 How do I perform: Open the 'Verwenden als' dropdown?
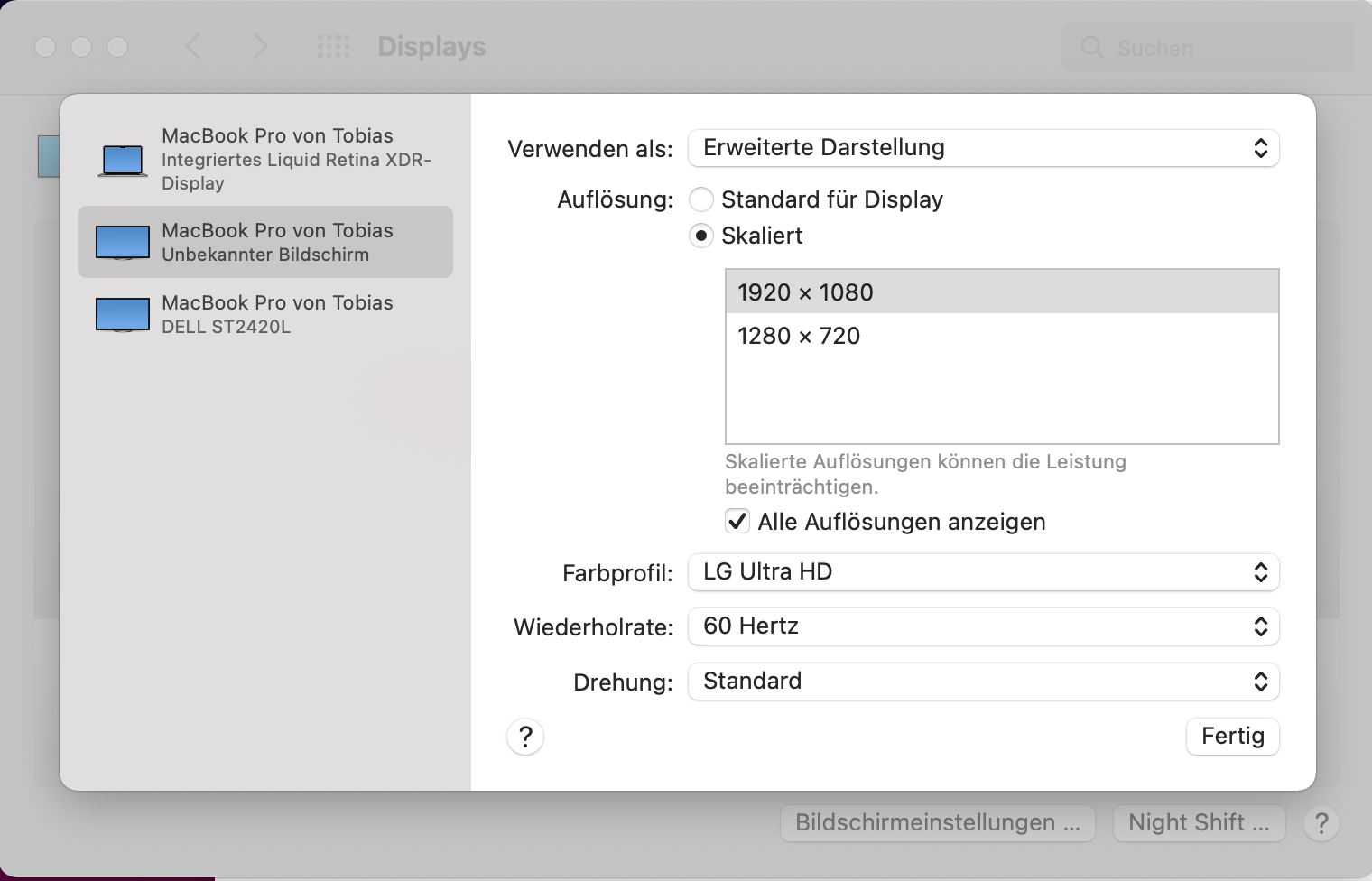point(983,148)
